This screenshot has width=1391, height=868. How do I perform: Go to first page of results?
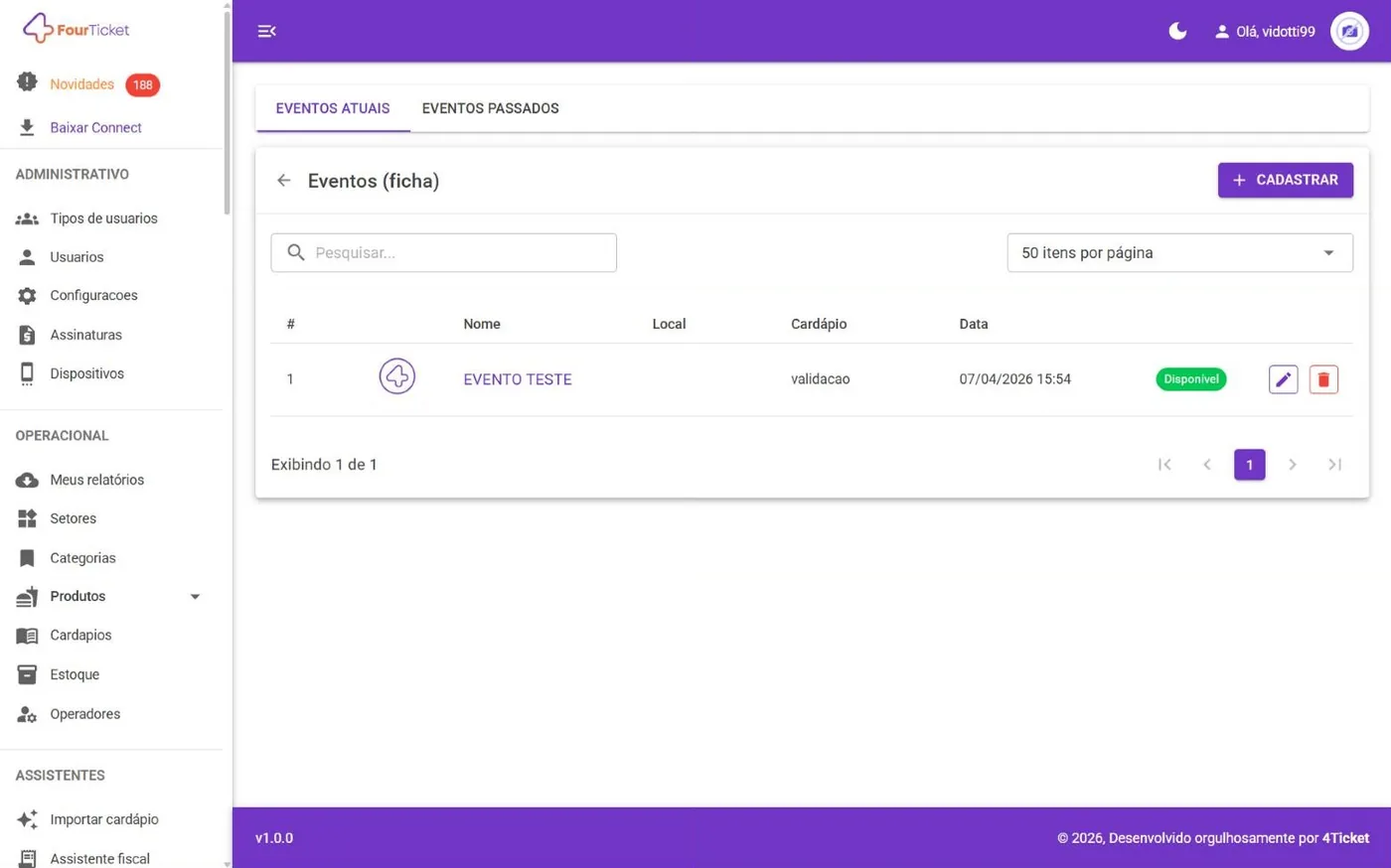(1164, 465)
